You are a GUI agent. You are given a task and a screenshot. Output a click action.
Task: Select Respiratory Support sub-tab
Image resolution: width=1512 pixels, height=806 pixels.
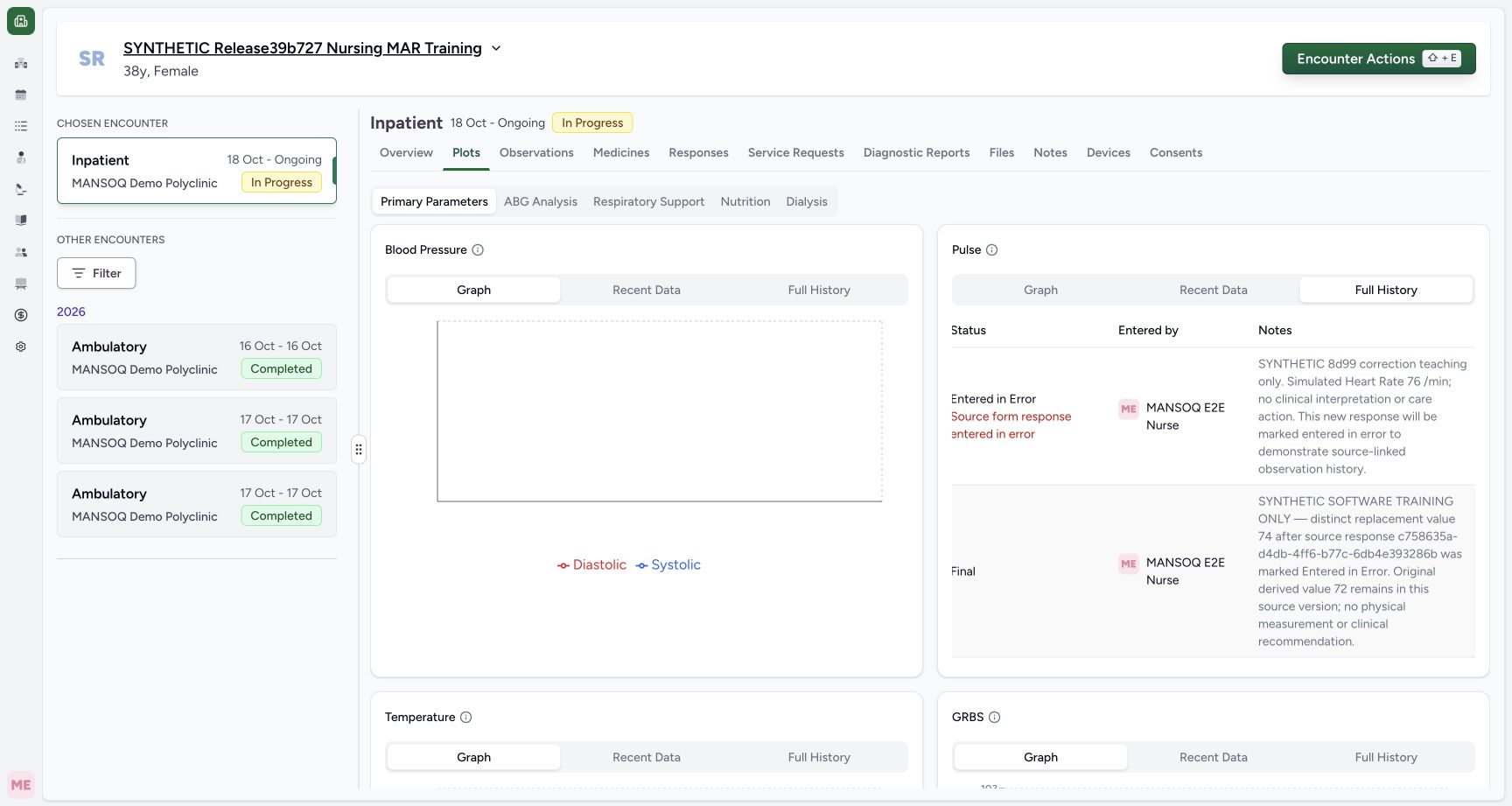click(x=648, y=201)
